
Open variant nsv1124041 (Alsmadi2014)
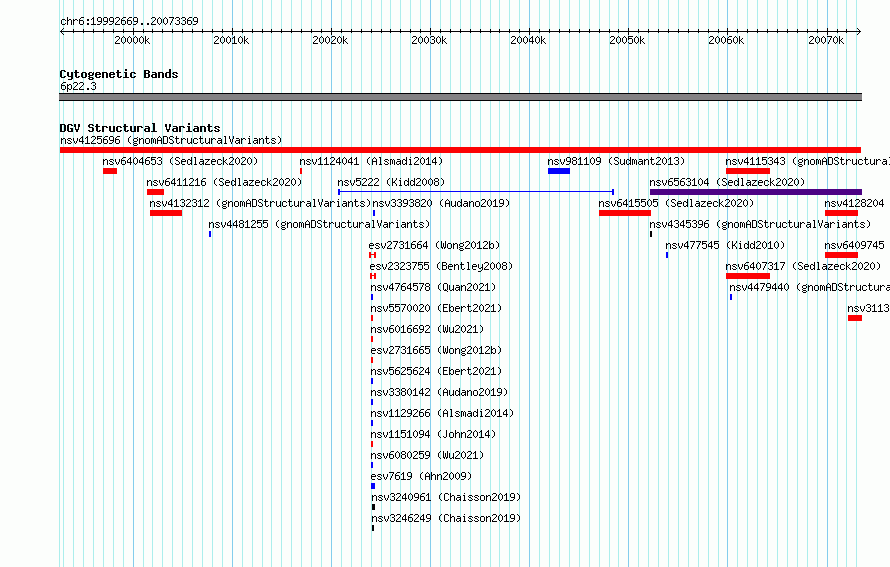pos(371,161)
